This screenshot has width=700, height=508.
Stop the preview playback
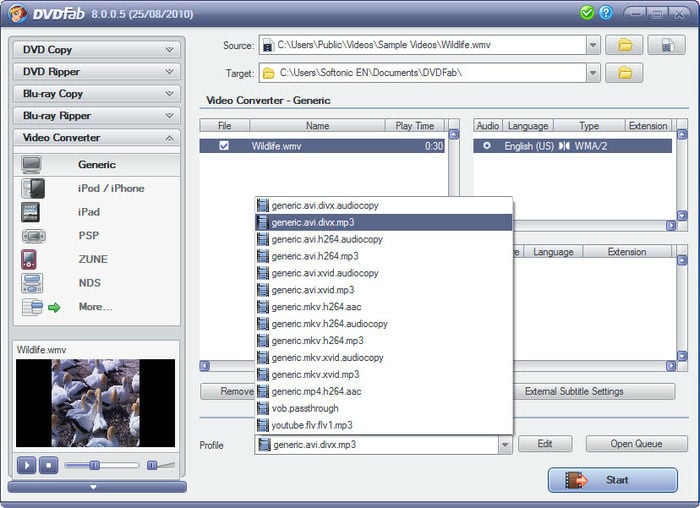(49, 466)
